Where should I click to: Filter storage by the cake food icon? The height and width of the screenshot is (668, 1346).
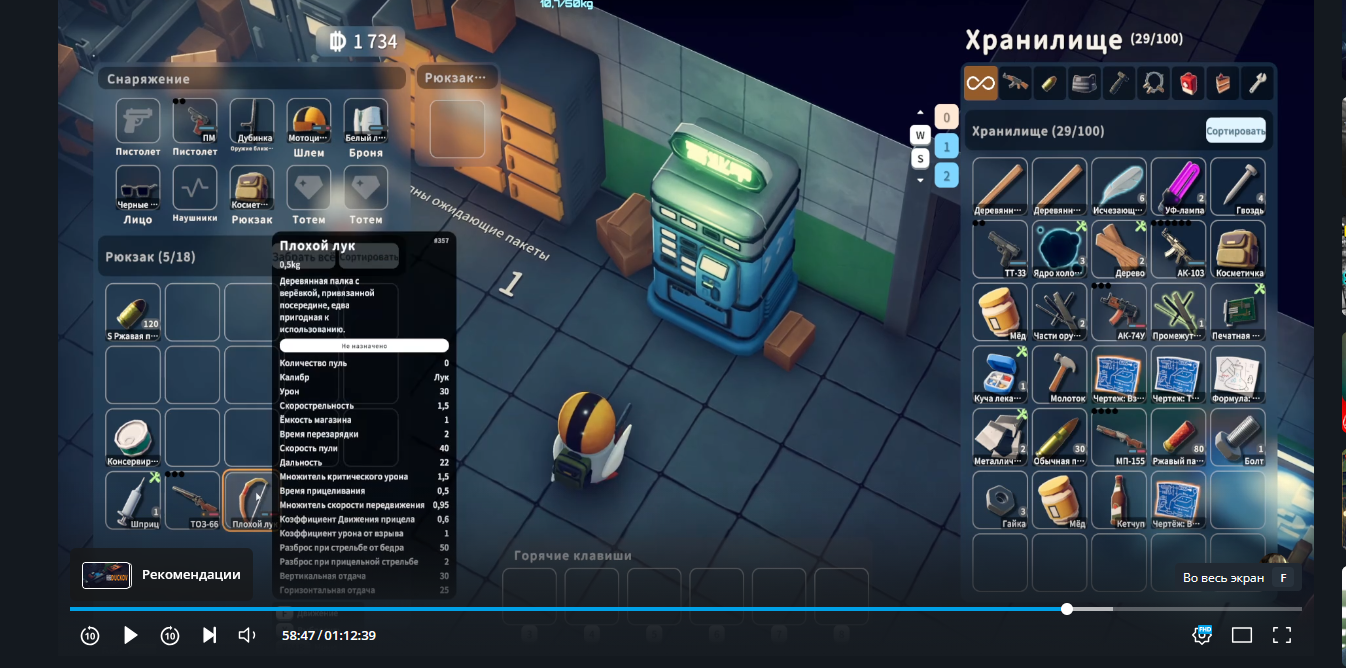[x=1223, y=83]
